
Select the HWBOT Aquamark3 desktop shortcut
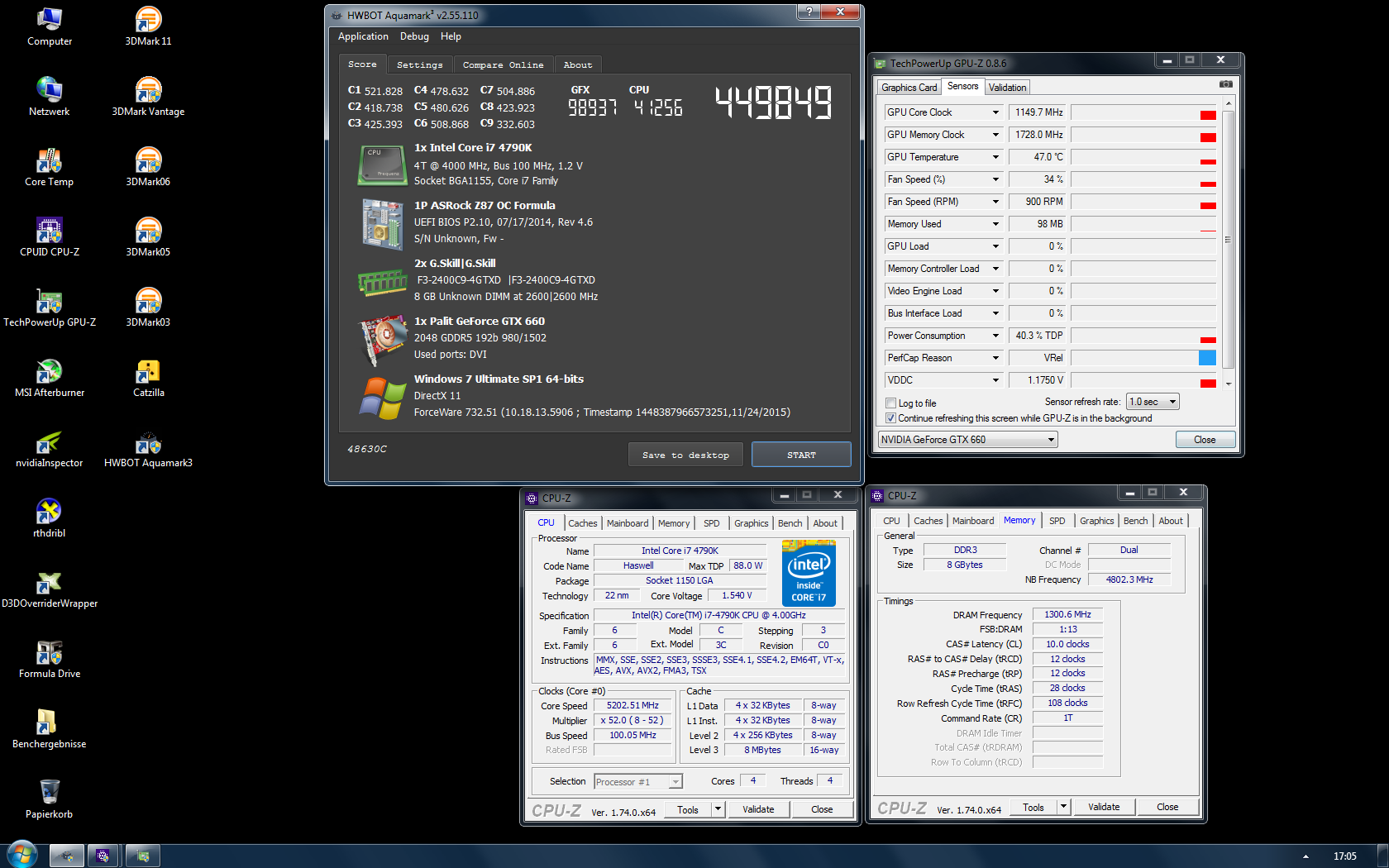pyautogui.click(x=148, y=448)
